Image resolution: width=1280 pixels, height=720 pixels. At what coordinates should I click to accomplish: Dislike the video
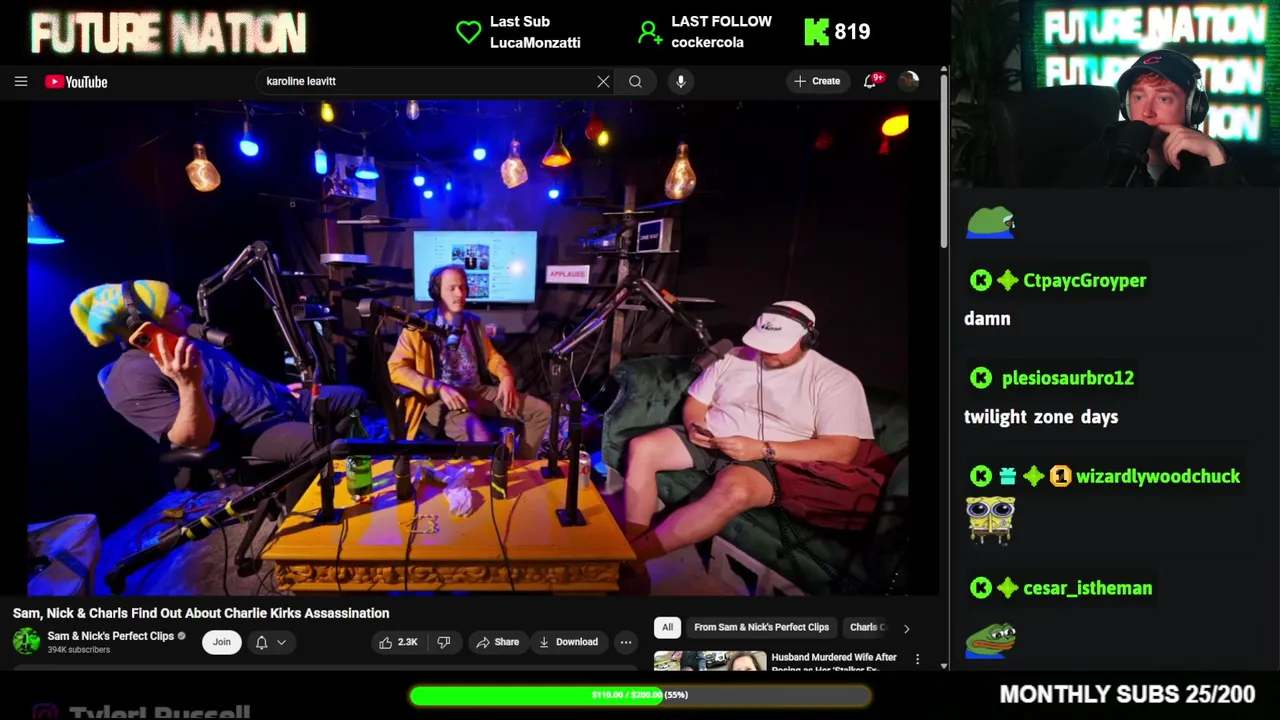tap(444, 642)
